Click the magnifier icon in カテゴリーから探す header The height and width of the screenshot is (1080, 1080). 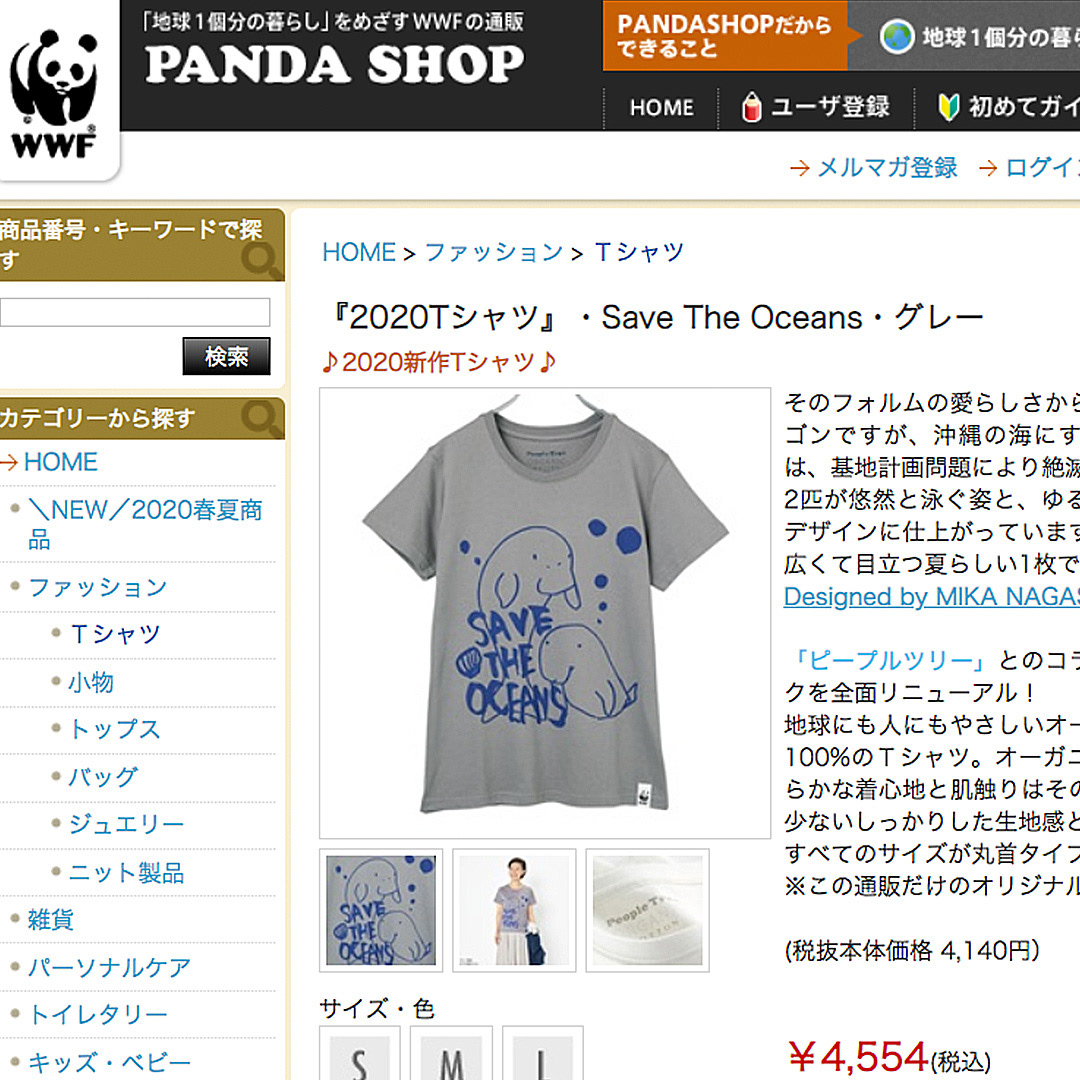pos(260,417)
